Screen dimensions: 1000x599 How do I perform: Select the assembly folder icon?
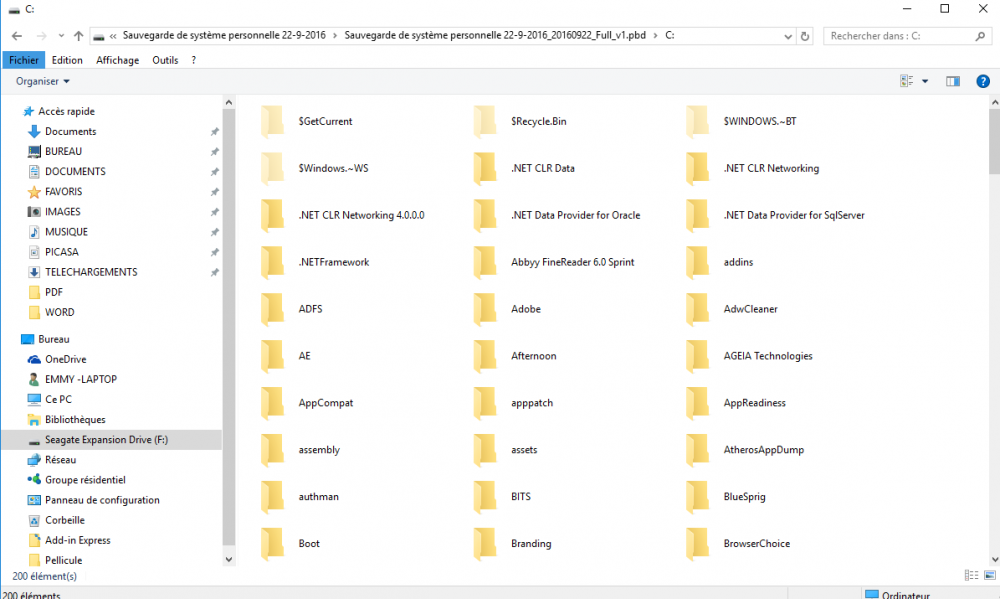tap(273, 450)
